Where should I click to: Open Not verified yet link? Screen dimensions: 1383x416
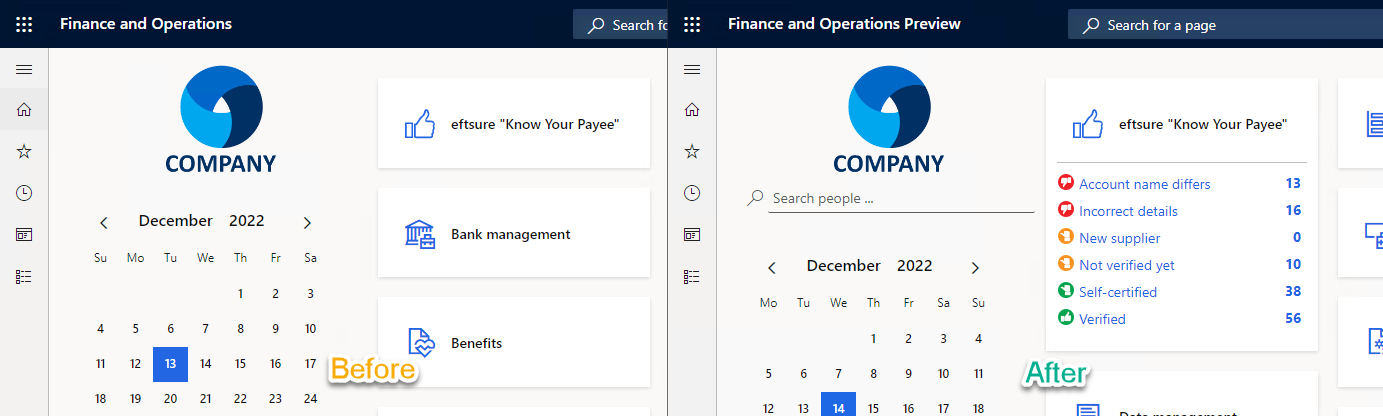click(x=1127, y=265)
